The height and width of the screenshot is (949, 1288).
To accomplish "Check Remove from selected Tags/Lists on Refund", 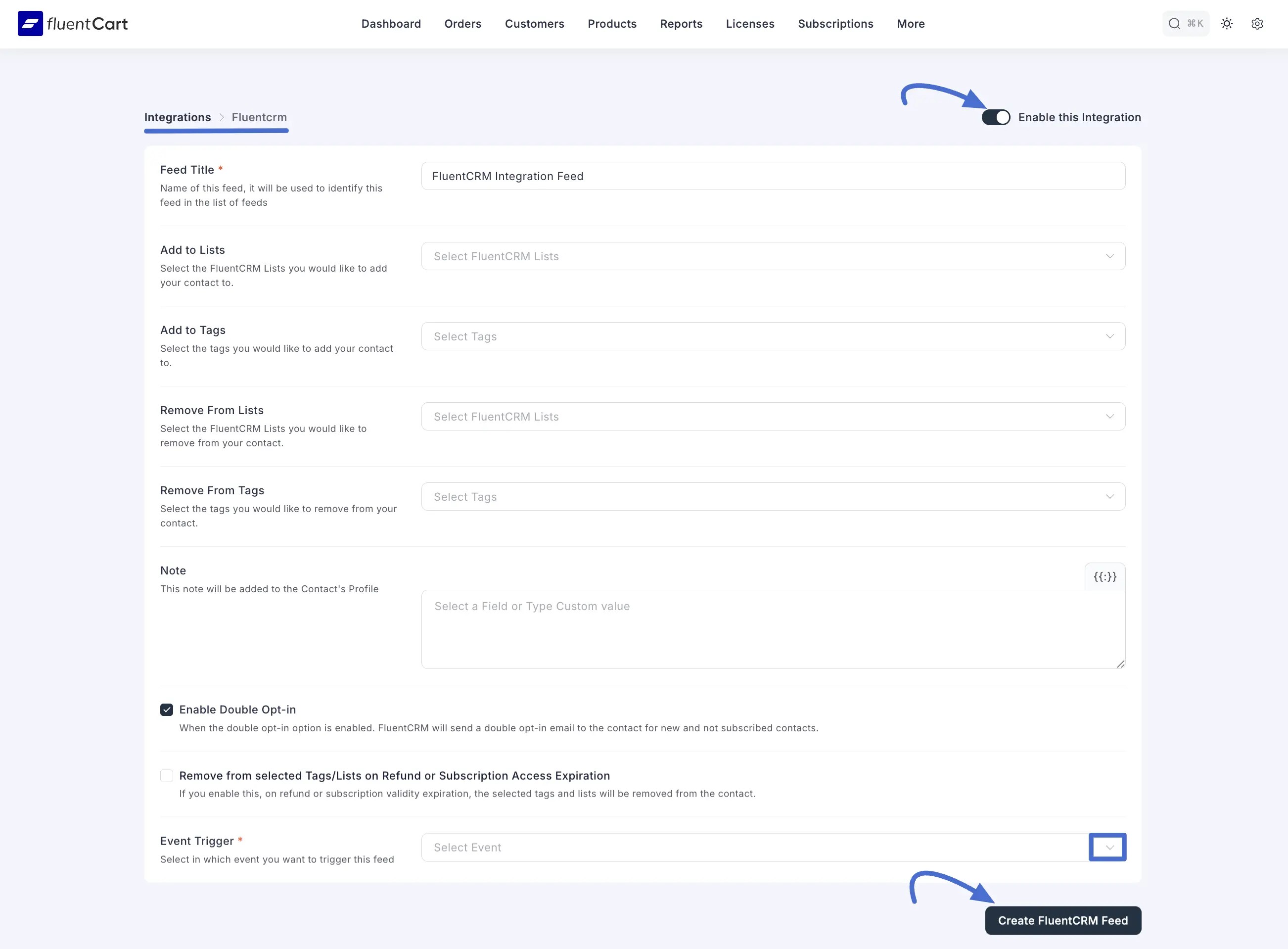I will tap(167, 775).
